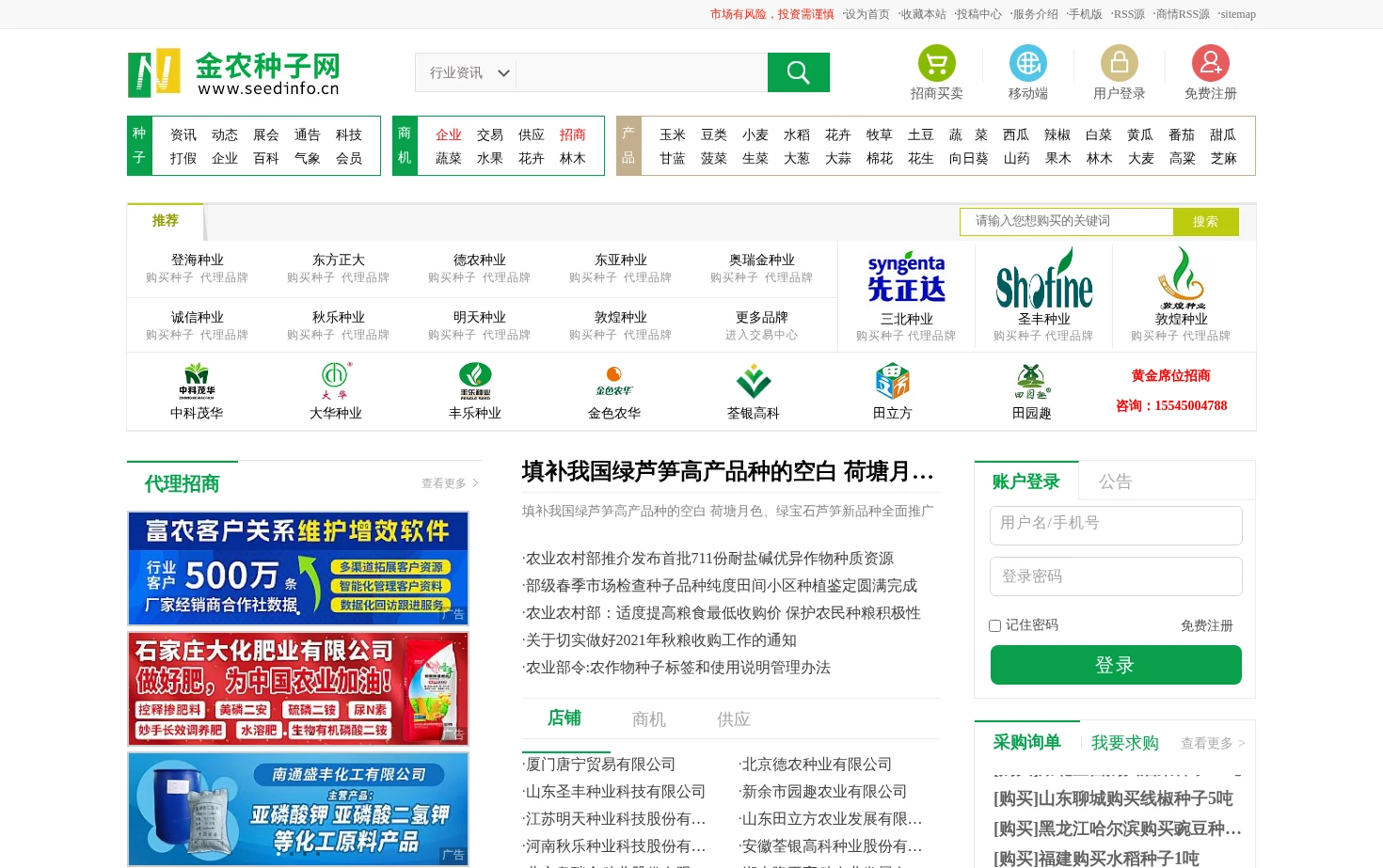Click the 免费注册 user-plus icon
The image size is (1383, 868).
(x=1211, y=63)
